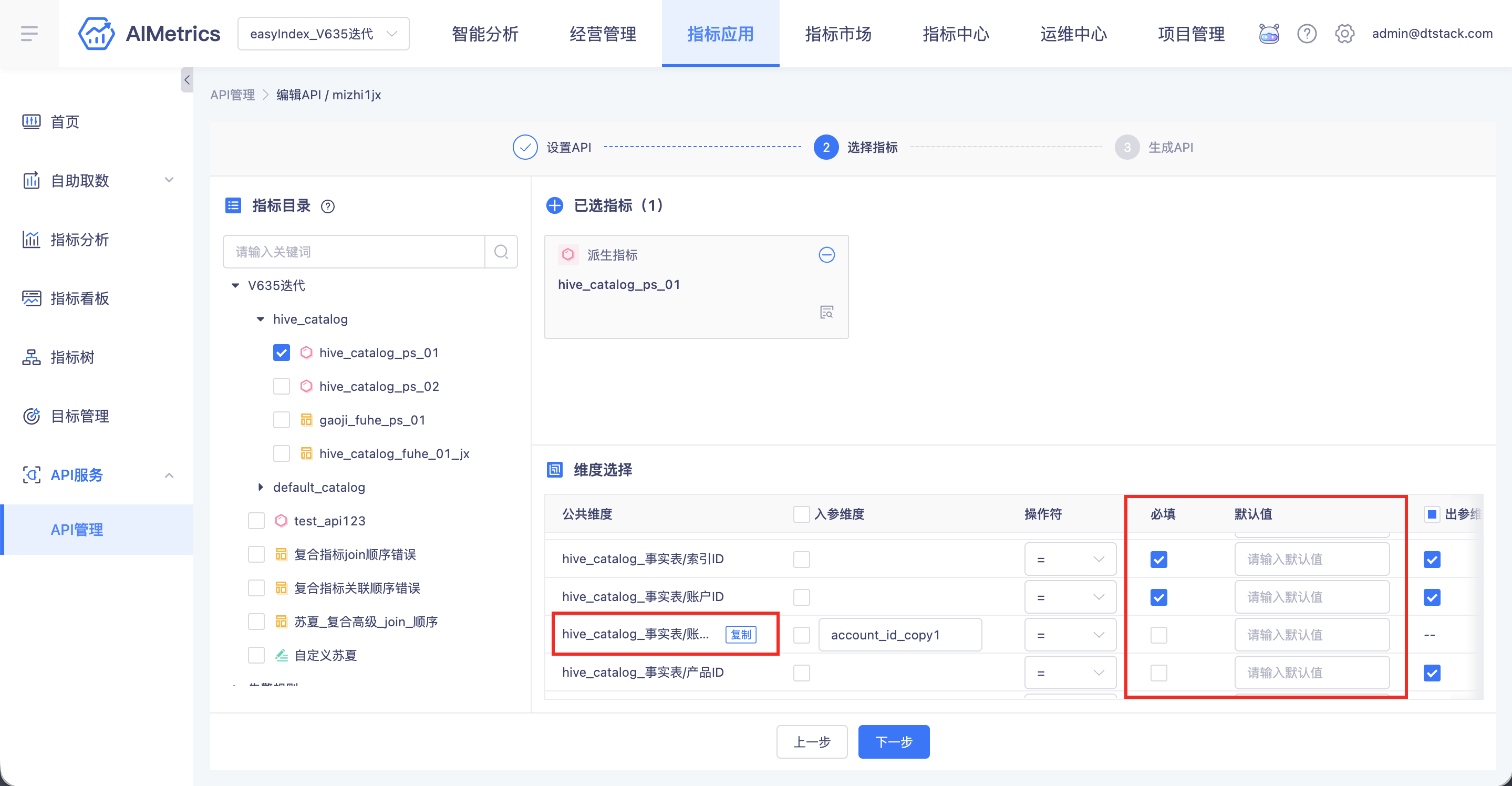Open metric detail preview icon in card

[826, 312]
